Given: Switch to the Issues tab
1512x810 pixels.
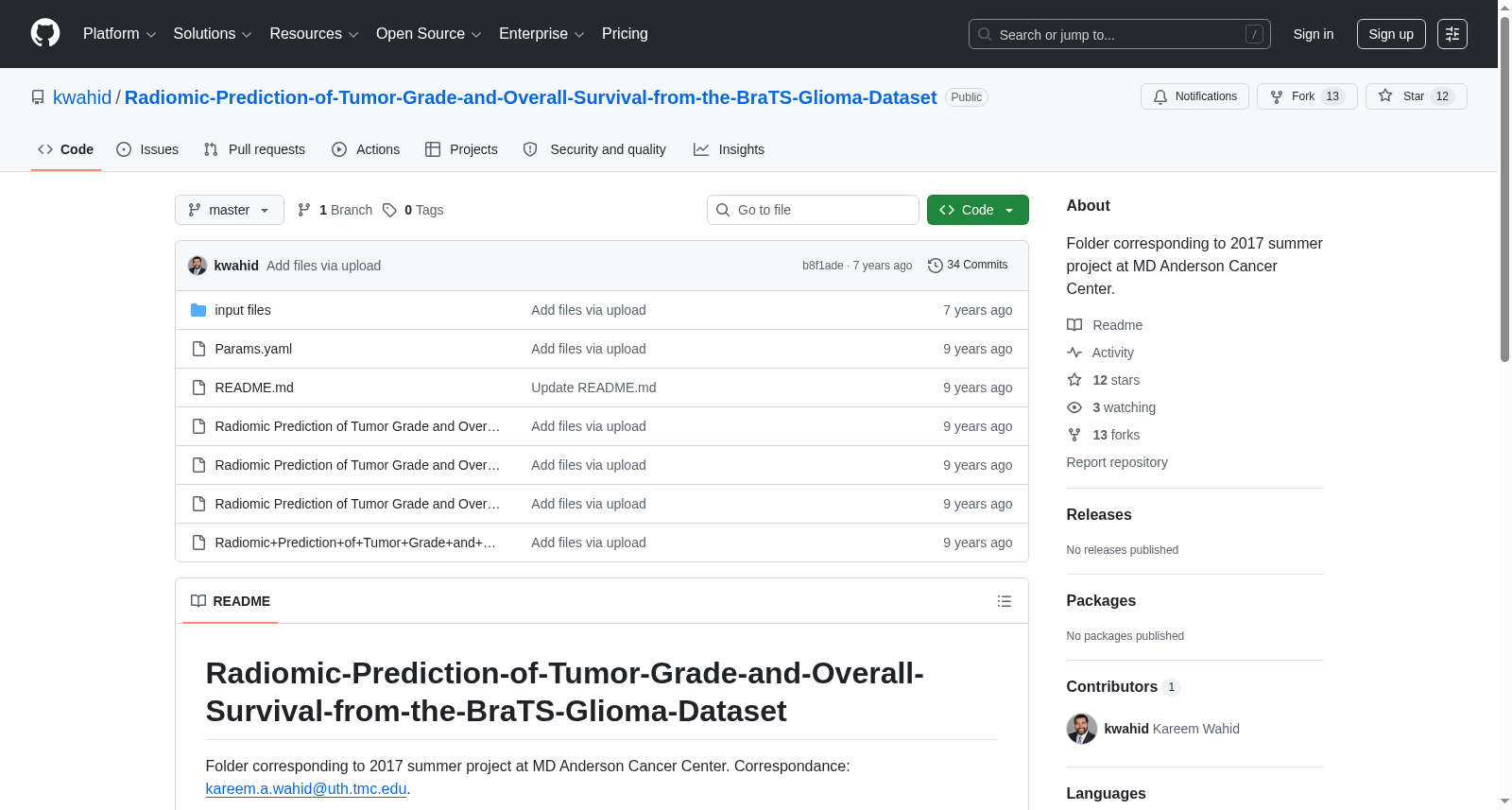Looking at the screenshot, I should click(x=147, y=149).
